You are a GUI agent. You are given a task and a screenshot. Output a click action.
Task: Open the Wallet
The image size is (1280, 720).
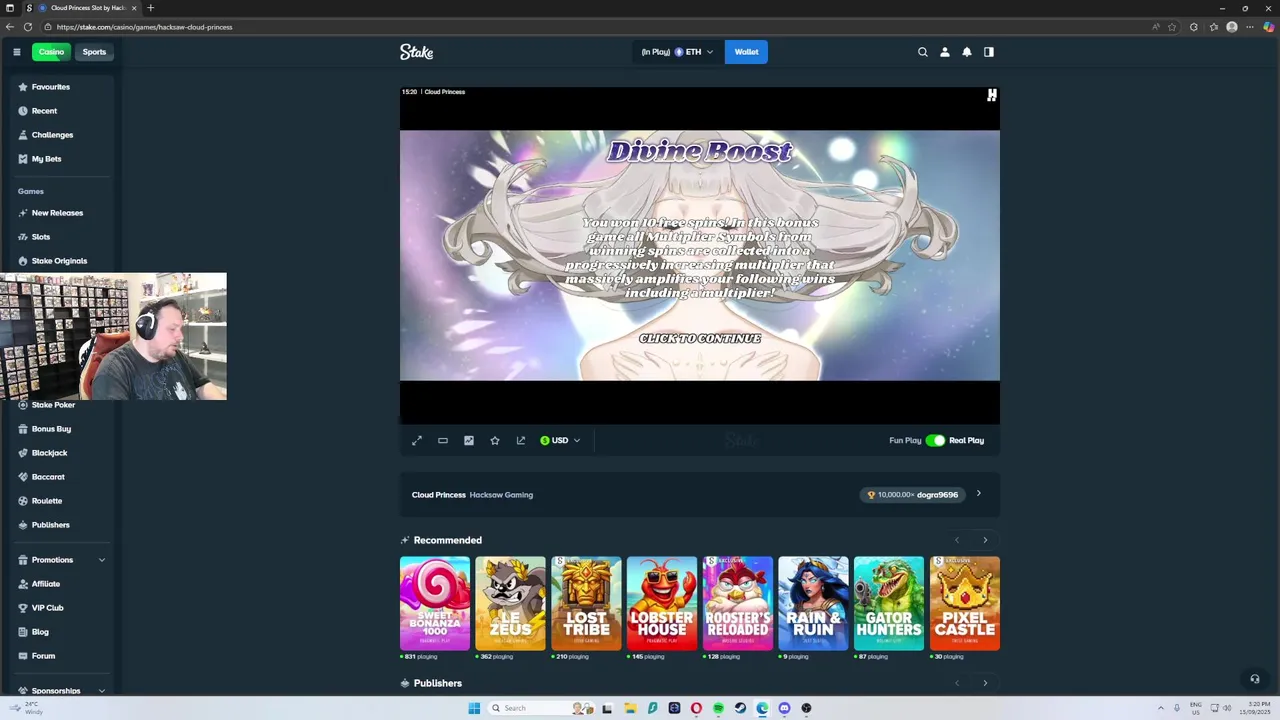click(x=746, y=52)
